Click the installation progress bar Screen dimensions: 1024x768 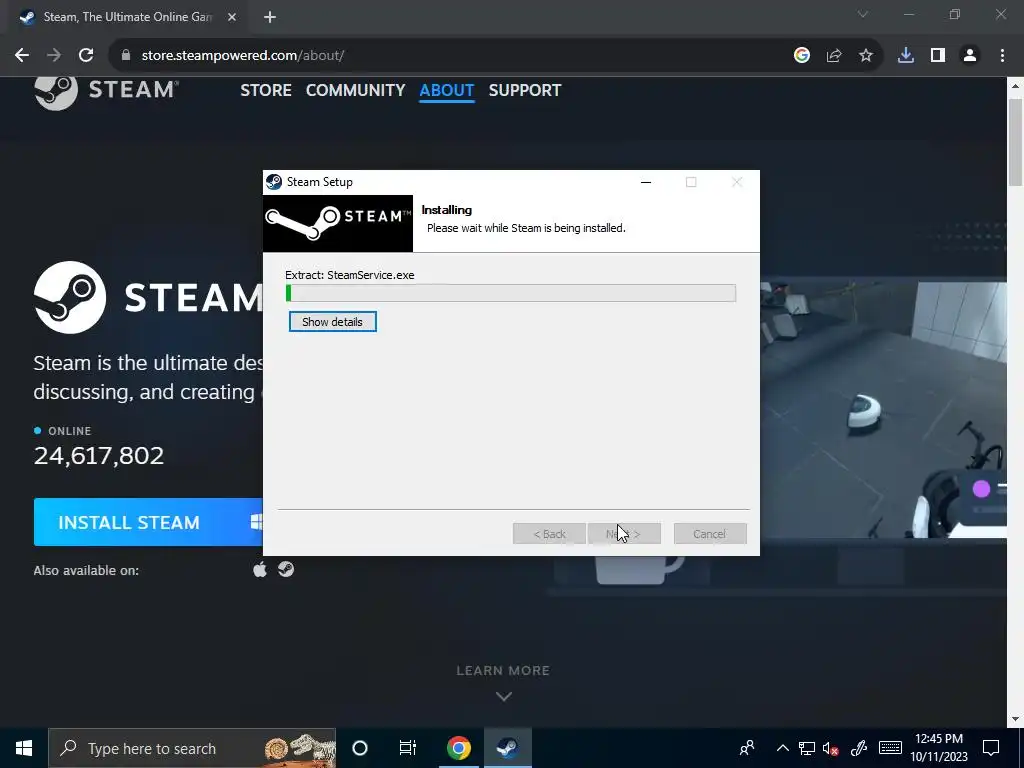tap(511, 293)
